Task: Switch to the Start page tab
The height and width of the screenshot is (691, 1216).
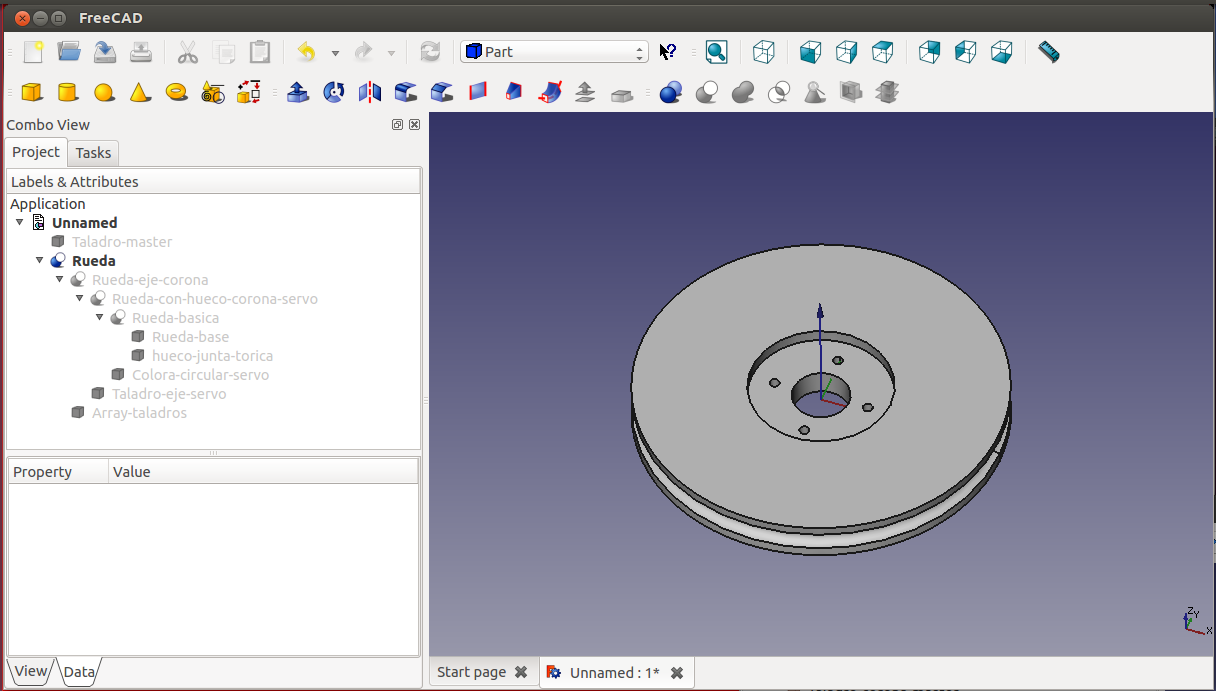Action: point(471,672)
